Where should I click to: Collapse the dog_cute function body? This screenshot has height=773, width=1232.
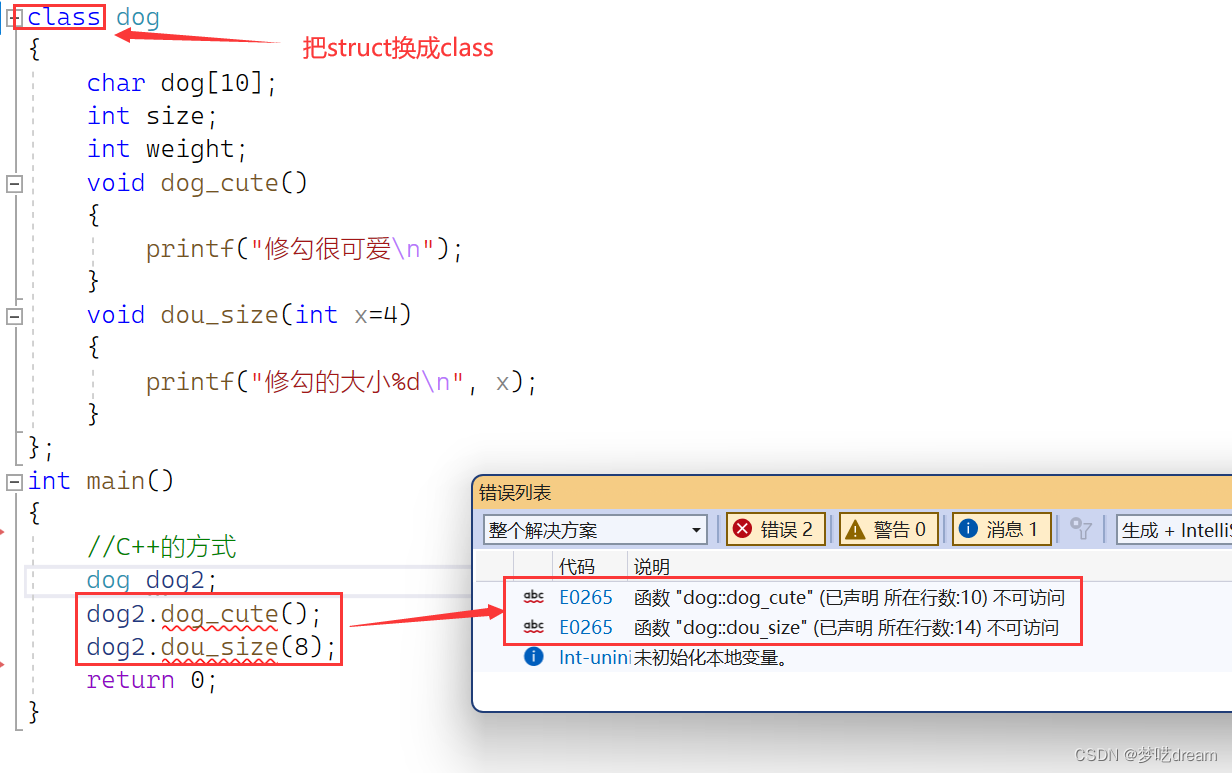click(14, 183)
